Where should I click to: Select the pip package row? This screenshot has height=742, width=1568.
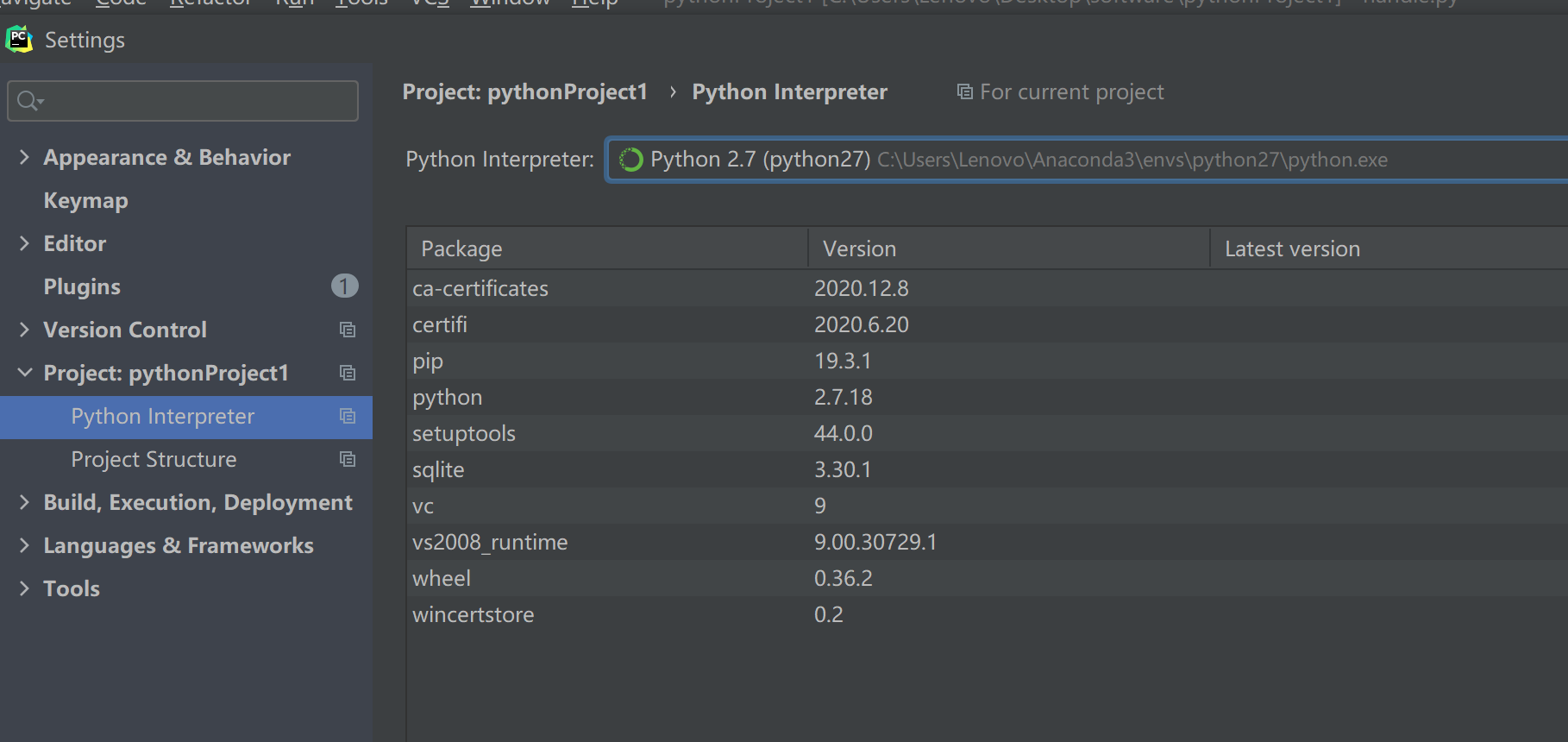click(x=988, y=361)
